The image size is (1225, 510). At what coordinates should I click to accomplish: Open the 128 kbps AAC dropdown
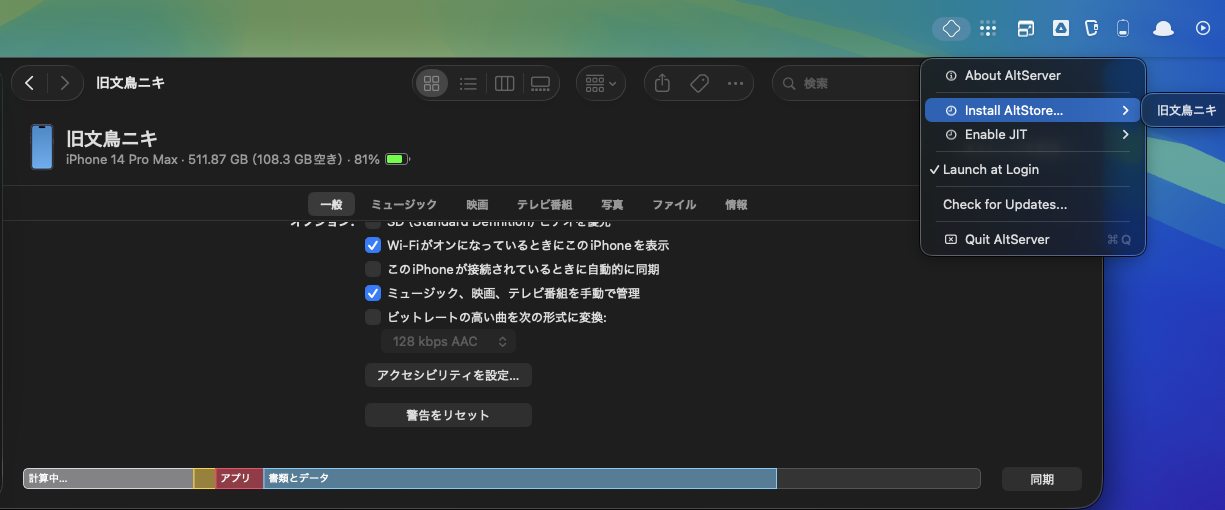(x=449, y=342)
